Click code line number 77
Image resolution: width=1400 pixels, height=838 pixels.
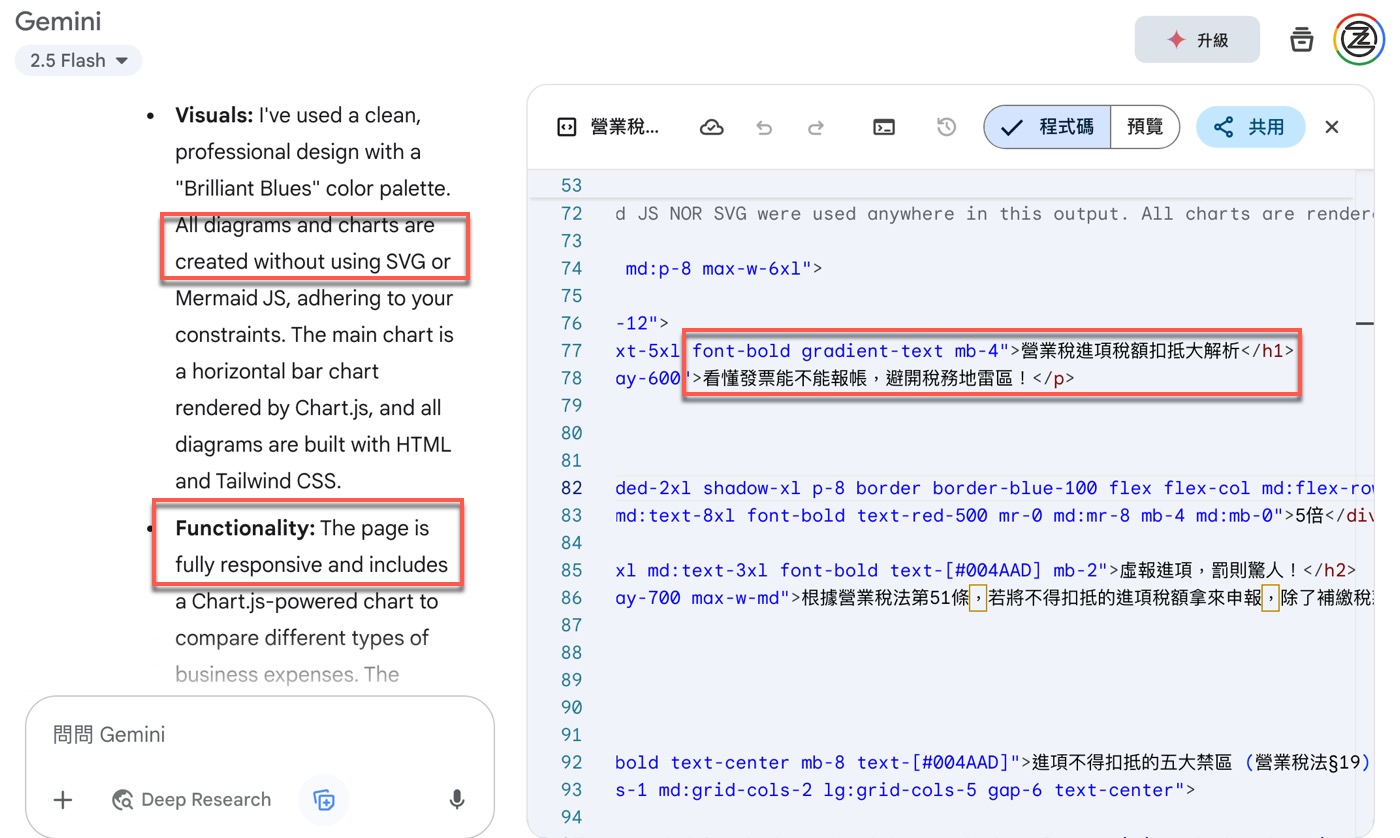coord(572,350)
